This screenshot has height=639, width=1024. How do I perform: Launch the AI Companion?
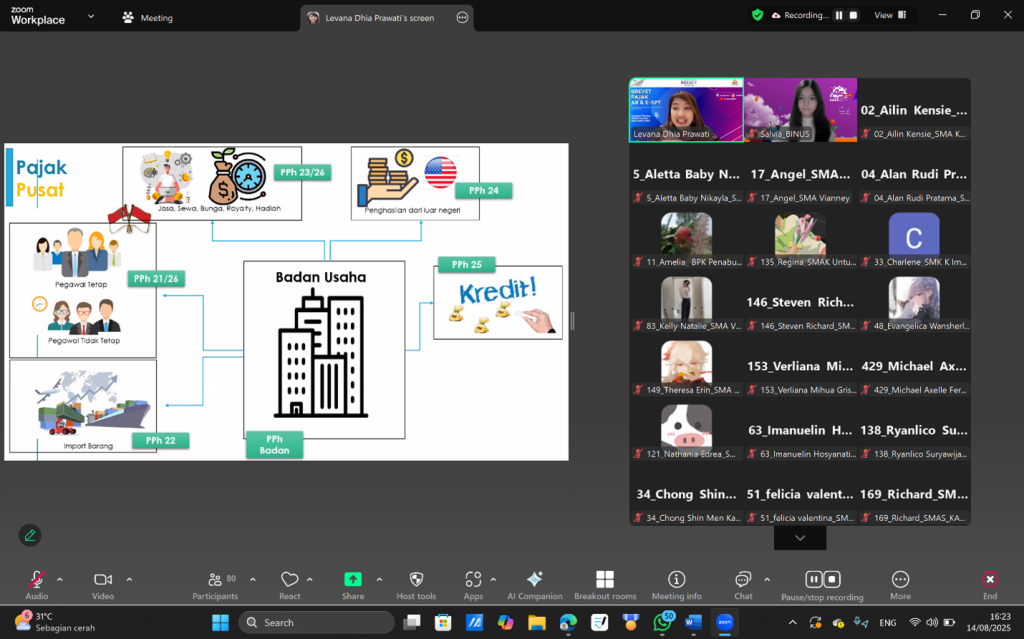[x=534, y=584]
